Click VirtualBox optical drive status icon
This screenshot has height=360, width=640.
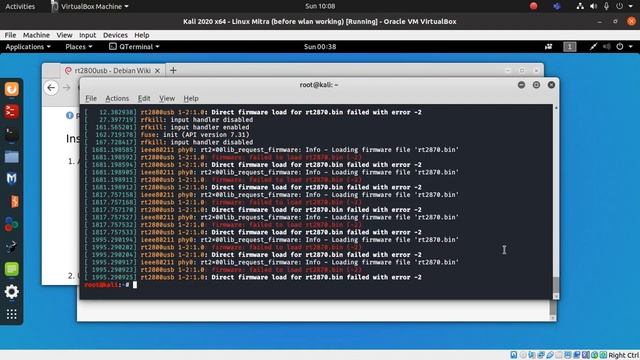click(523, 355)
